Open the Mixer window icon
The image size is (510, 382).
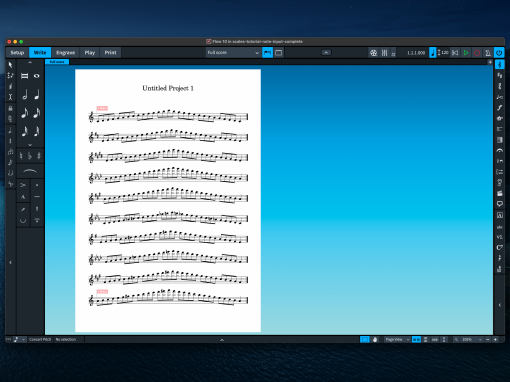tap(384, 53)
